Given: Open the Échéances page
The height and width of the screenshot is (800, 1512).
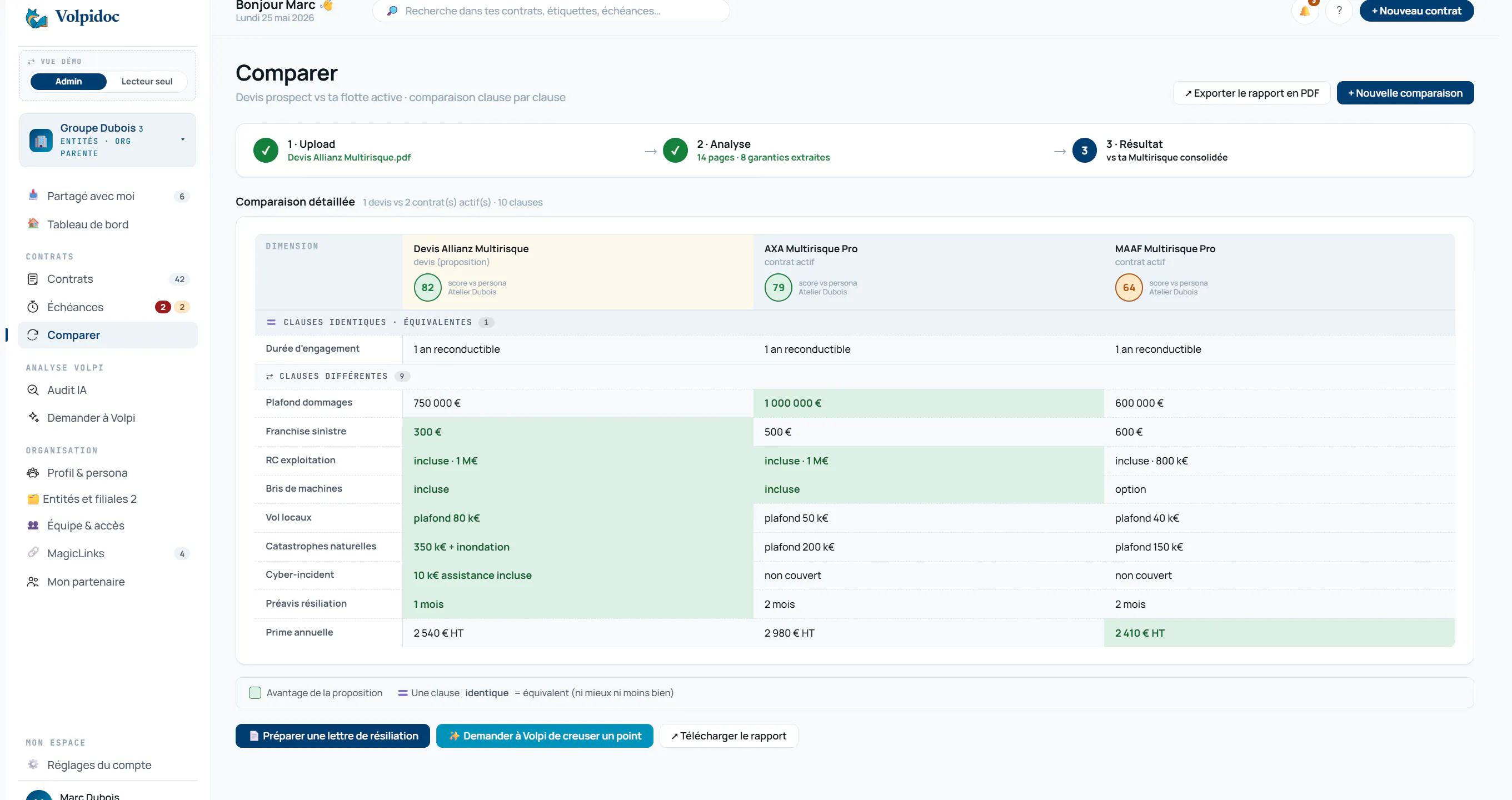Looking at the screenshot, I should tap(108, 307).
